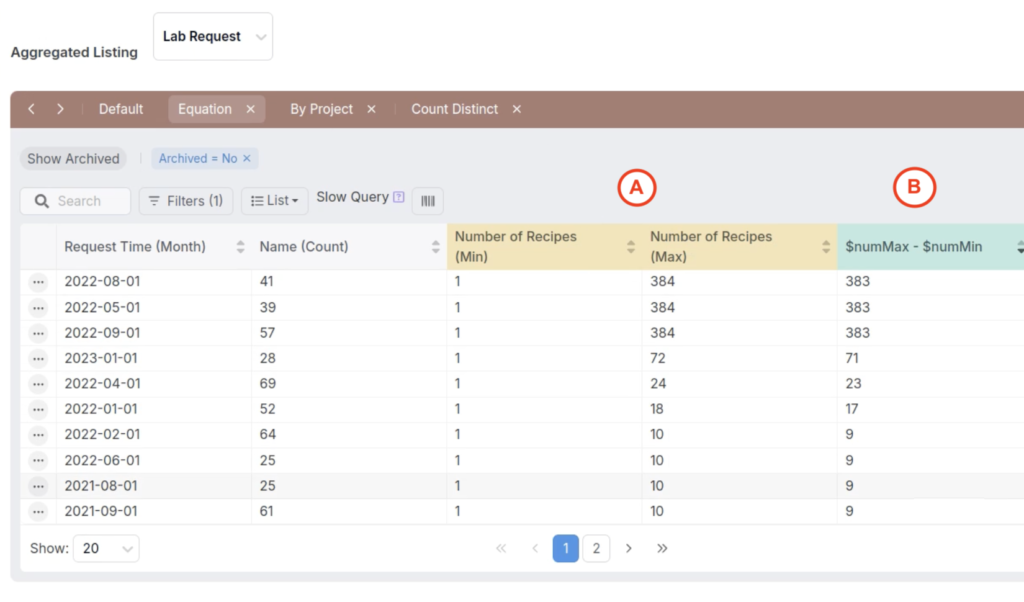This screenshot has height=602, width=1024.
Task: Open row menu for 2022-04-01
Action: point(39,385)
